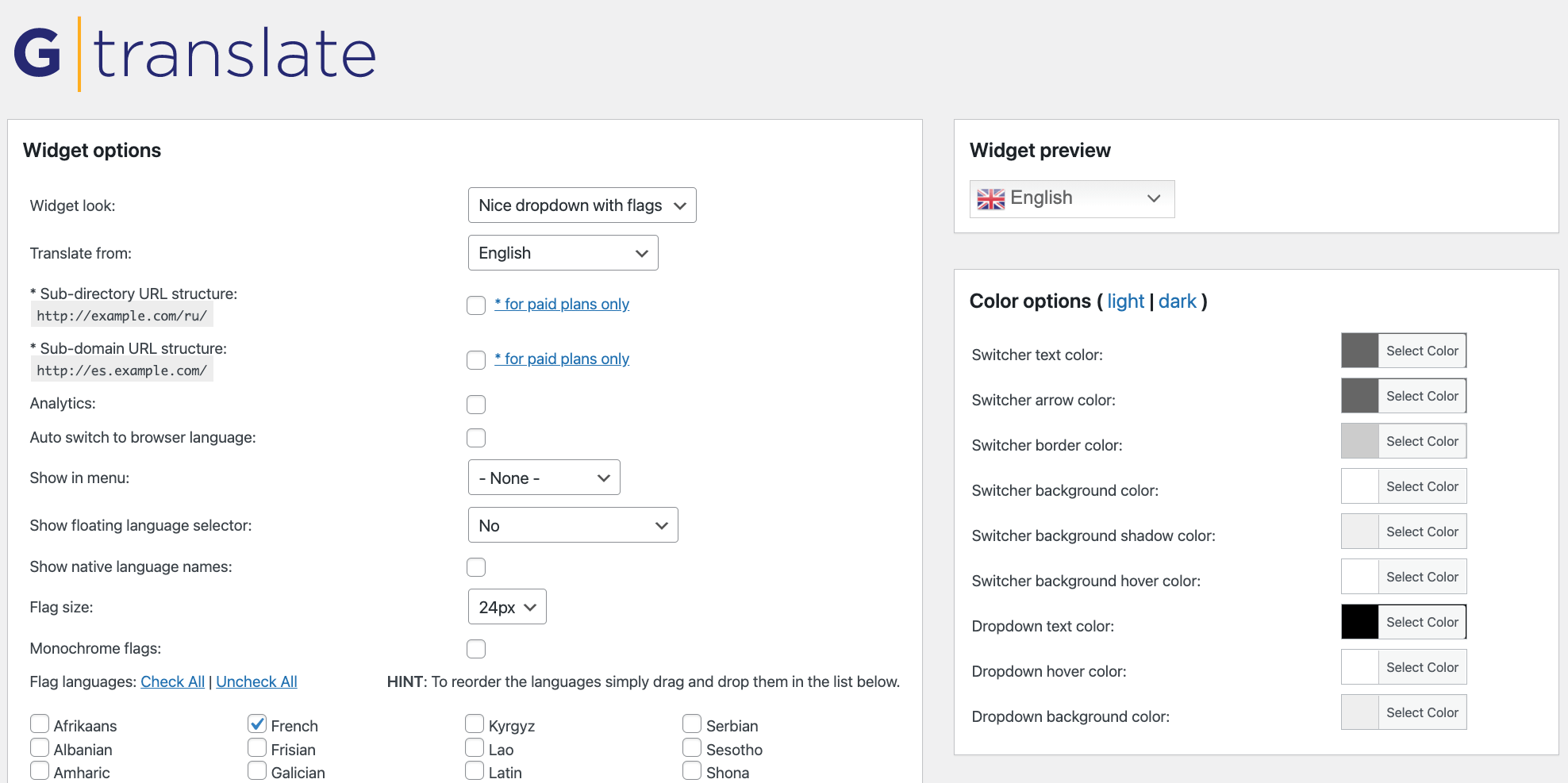Viewport: 1568px width, 783px height.
Task: Check the Serbian language checkbox
Action: [691, 724]
